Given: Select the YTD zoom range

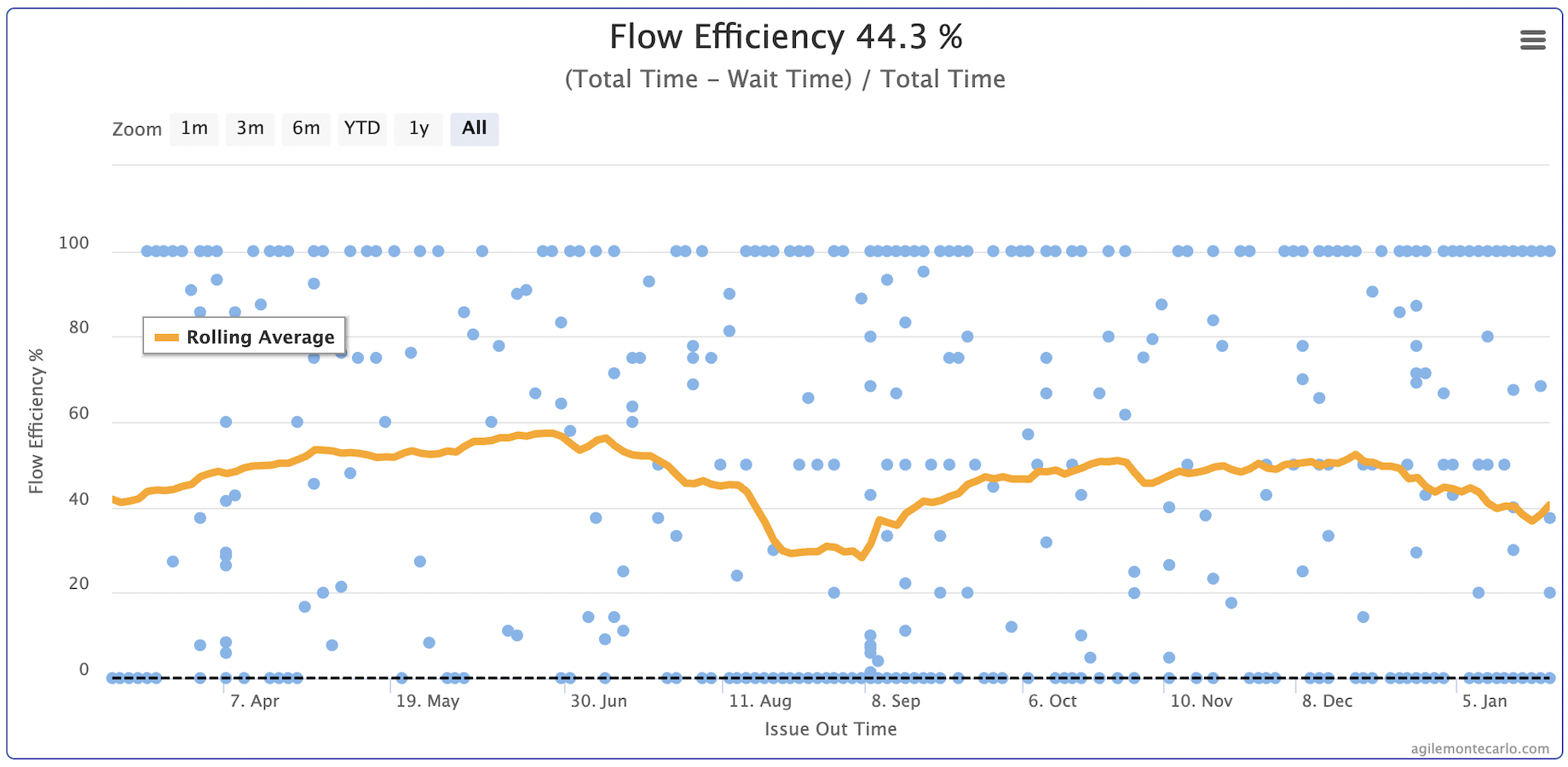Looking at the screenshot, I should [x=362, y=129].
